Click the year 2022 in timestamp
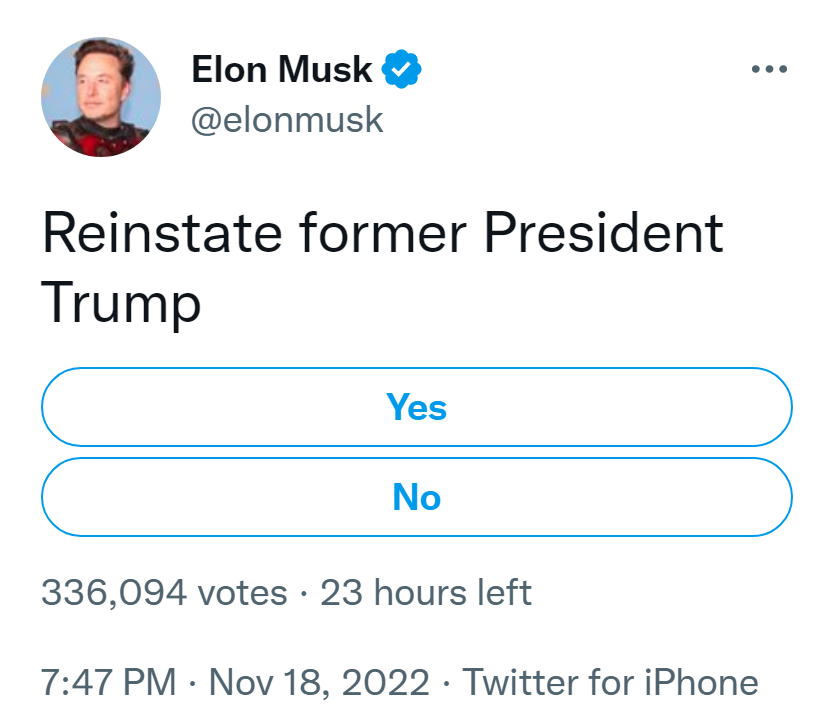The height and width of the screenshot is (717, 833). point(386,682)
